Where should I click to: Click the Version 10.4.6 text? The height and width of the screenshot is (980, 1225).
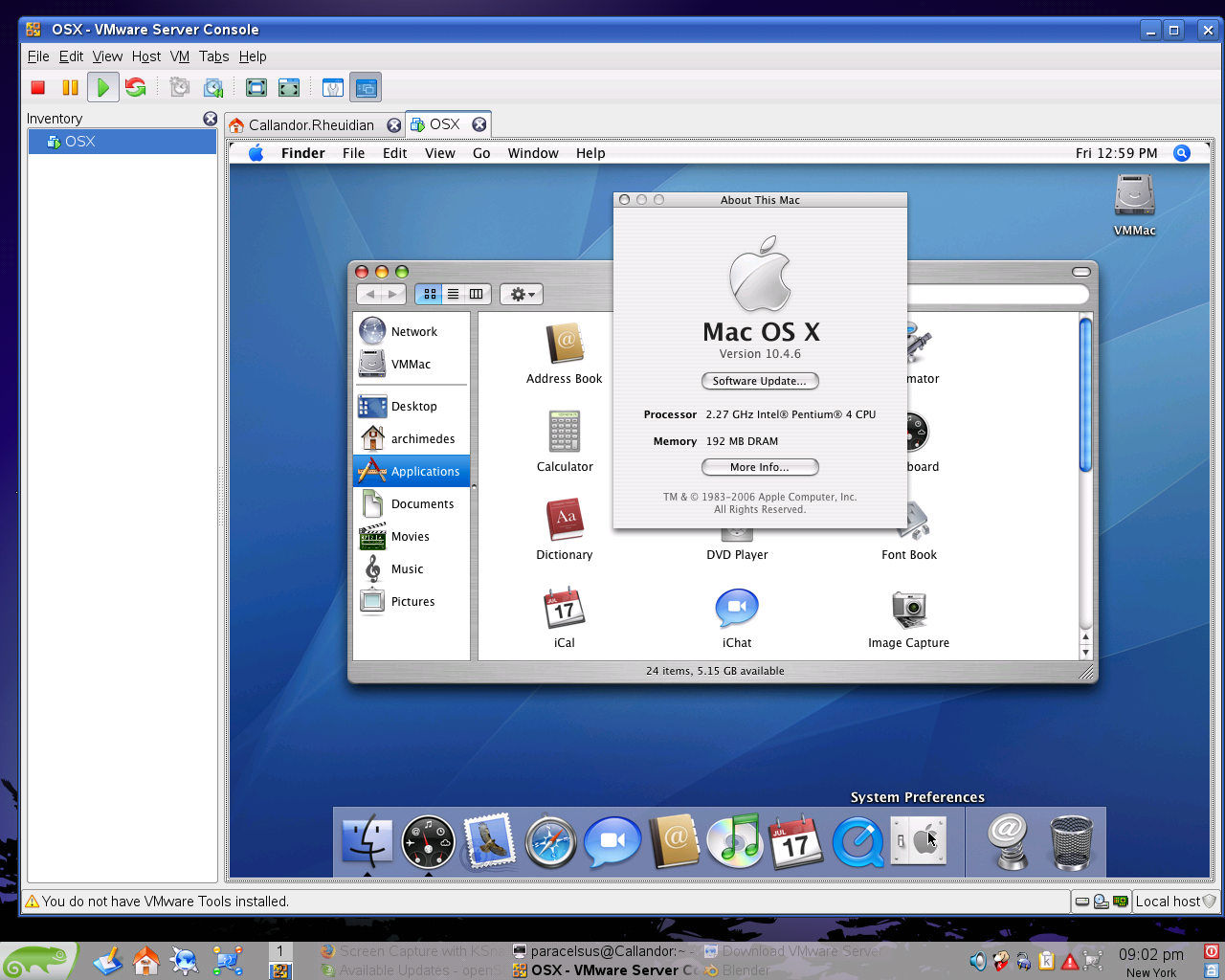(x=760, y=354)
